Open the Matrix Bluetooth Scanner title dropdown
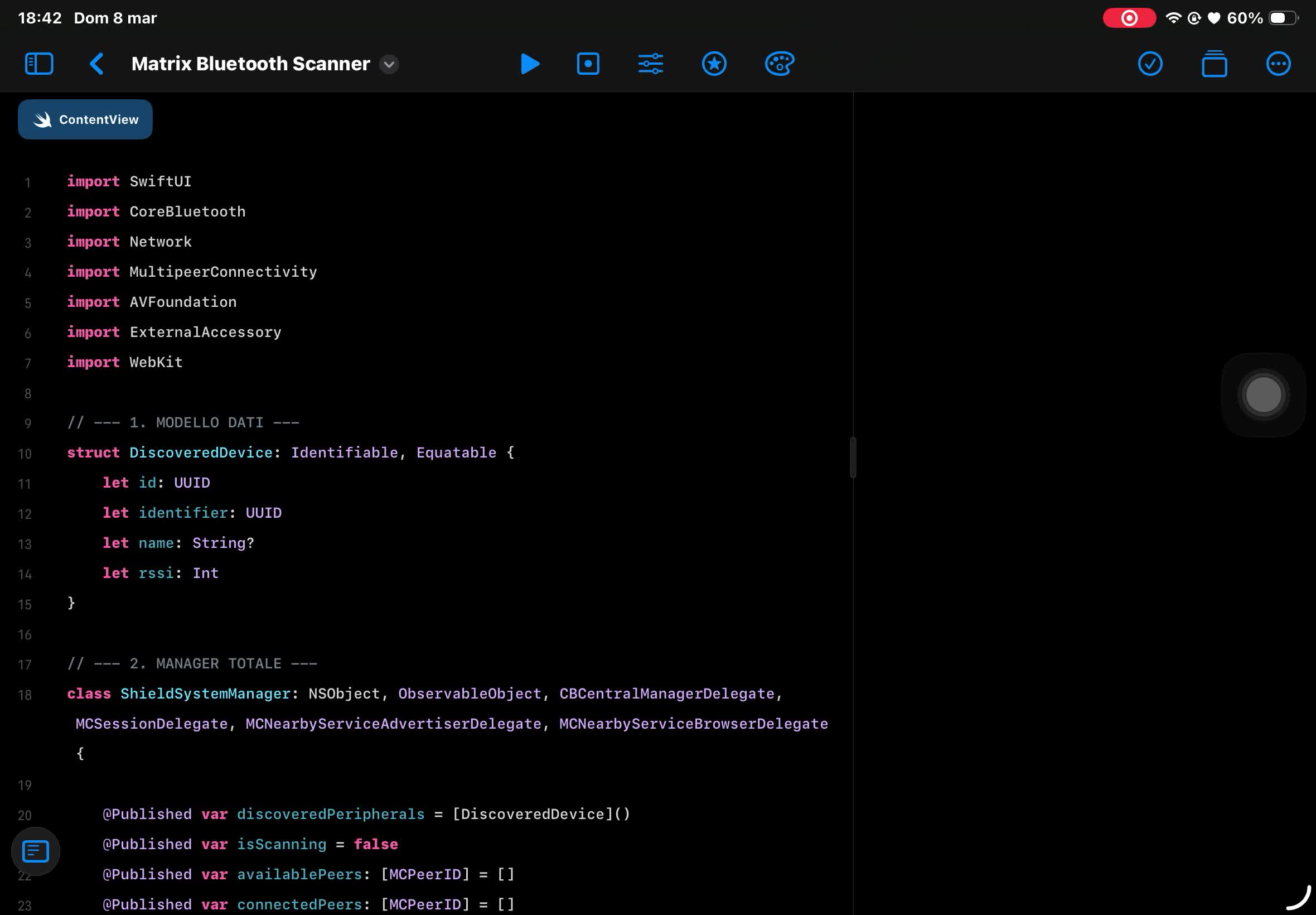 [389, 65]
